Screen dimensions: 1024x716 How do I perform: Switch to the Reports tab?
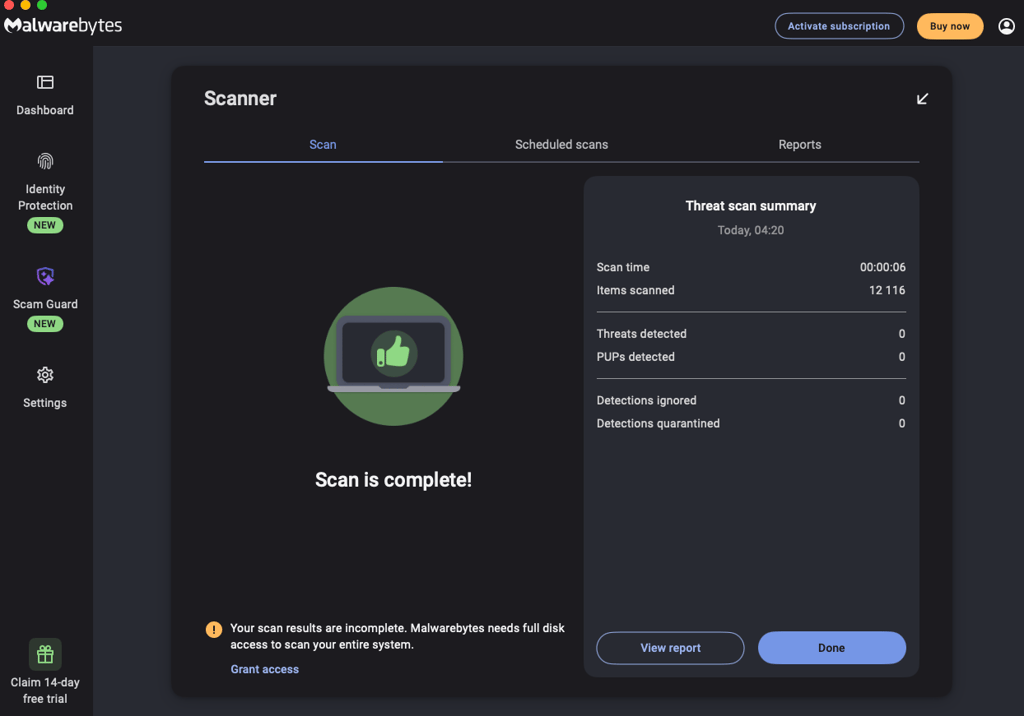(800, 144)
